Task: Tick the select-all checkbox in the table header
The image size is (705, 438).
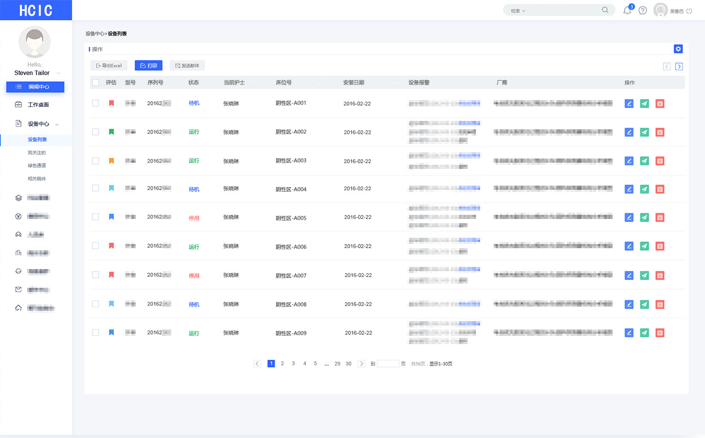Action: pos(96,83)
